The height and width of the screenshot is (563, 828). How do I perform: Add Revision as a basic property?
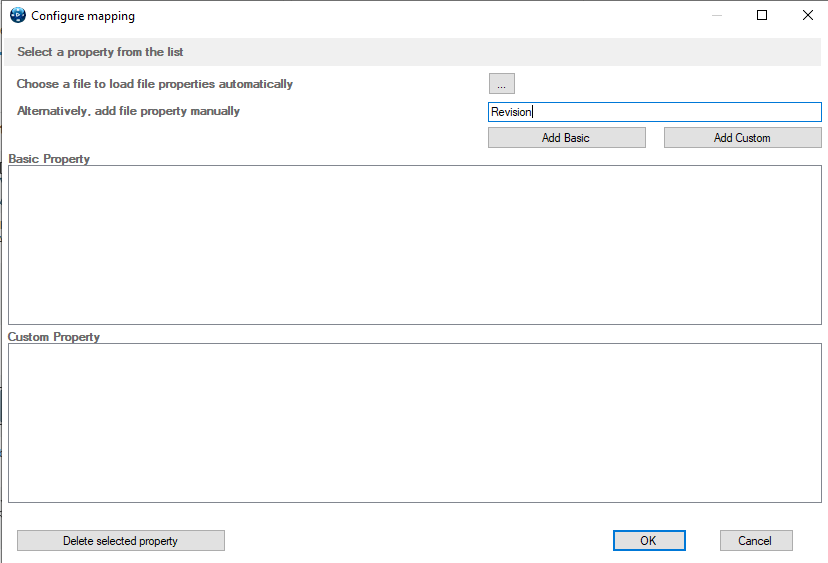[567, 138]
